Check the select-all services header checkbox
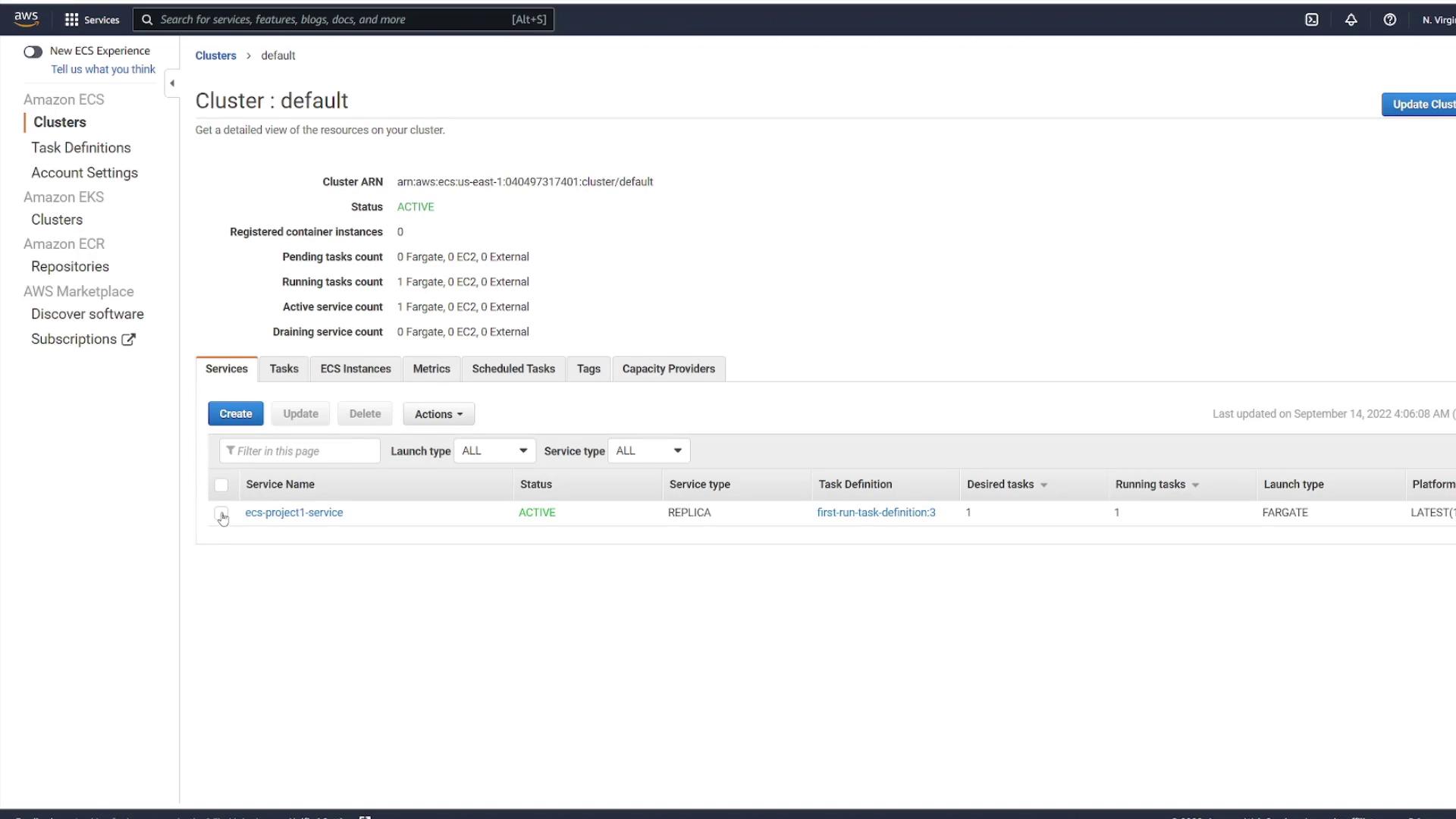 coord(221,485)
